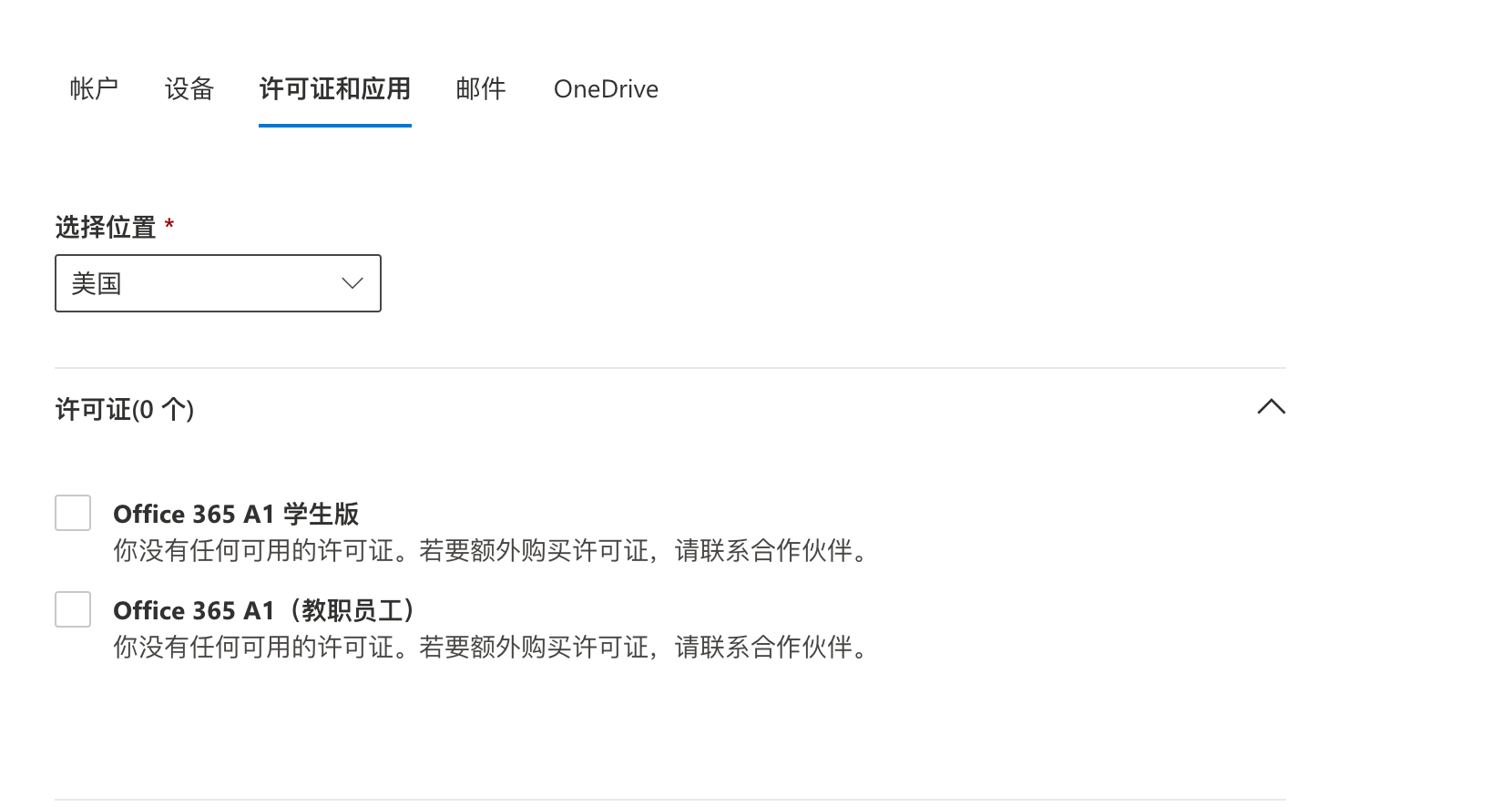Image resolution: width=1512 pixels, height=807 pixels.
Task: Check the Office 365 A1 学生版 checkbox
Action: click(73, 513)
